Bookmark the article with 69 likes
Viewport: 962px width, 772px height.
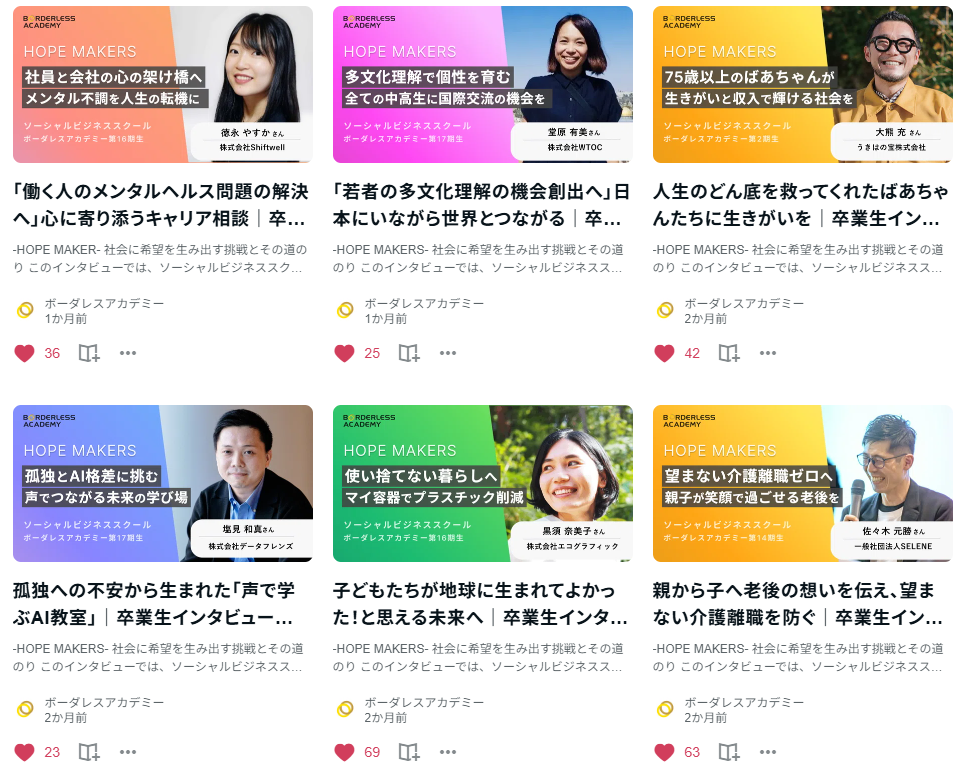click(x=409, y=752)
